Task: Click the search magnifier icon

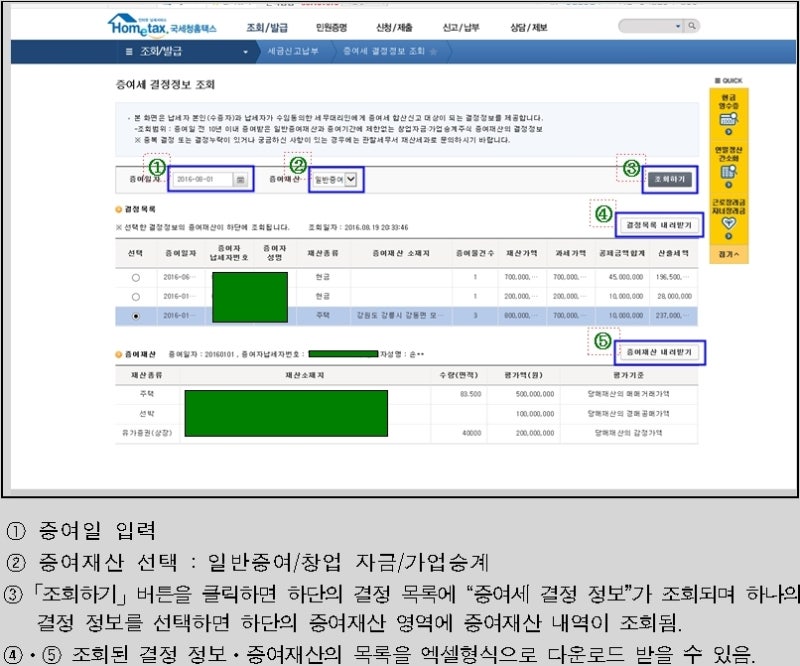Action: 691,26
